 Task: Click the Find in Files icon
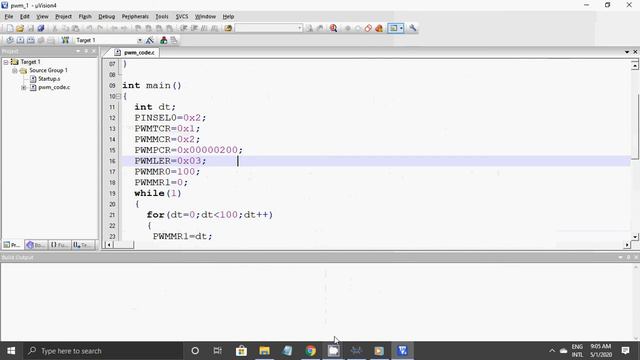(228, 28)
